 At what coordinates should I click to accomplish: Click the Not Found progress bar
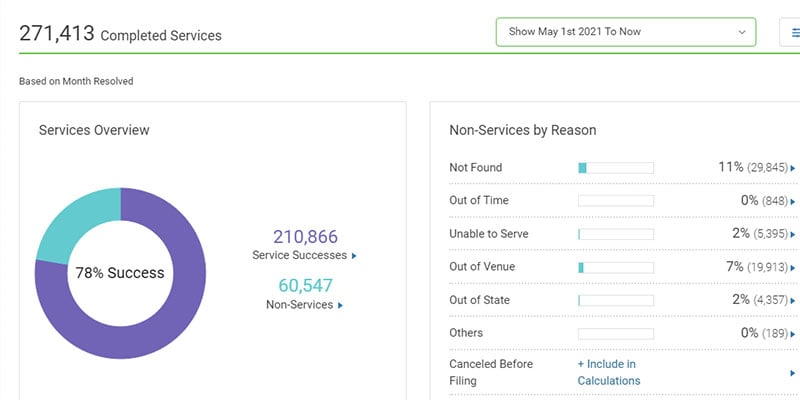coord(616,168)
